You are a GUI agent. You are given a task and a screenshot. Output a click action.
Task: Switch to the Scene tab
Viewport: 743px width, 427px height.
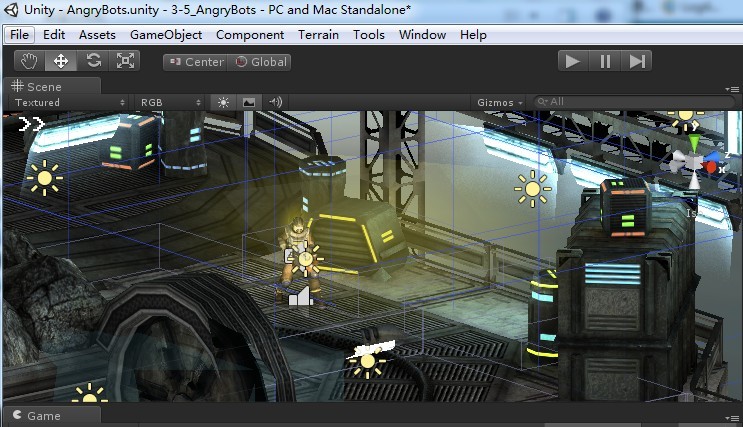(52, 86)
